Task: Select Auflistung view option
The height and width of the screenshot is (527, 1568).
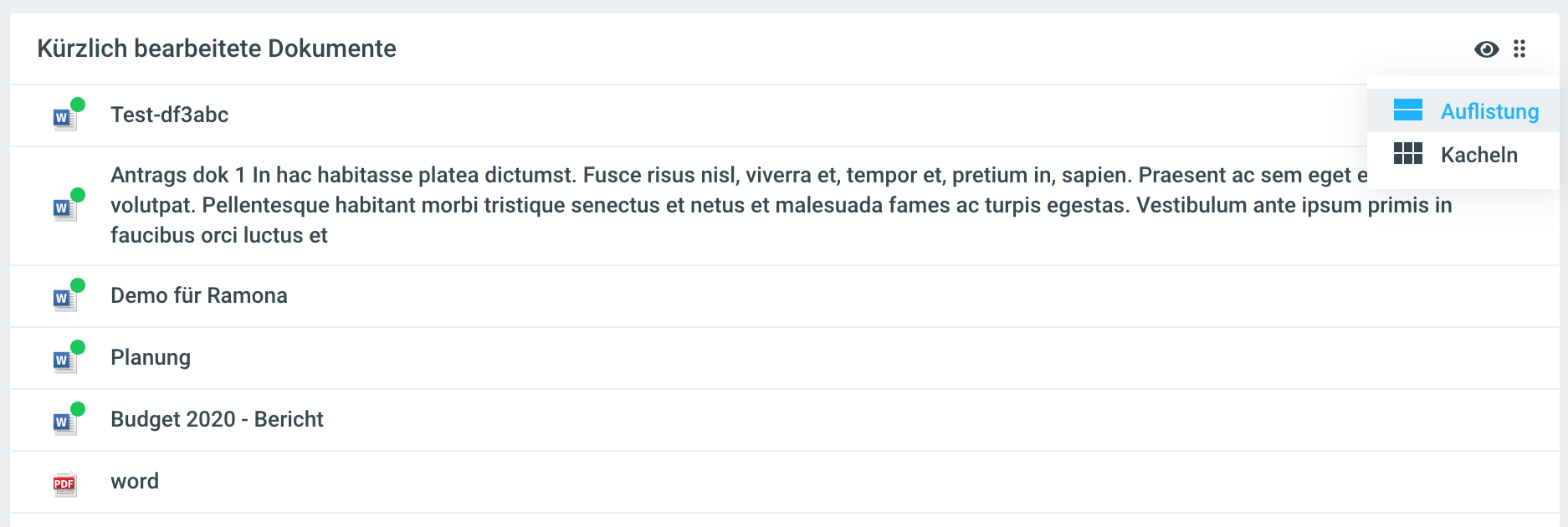Action: [x=1489, y=111]
